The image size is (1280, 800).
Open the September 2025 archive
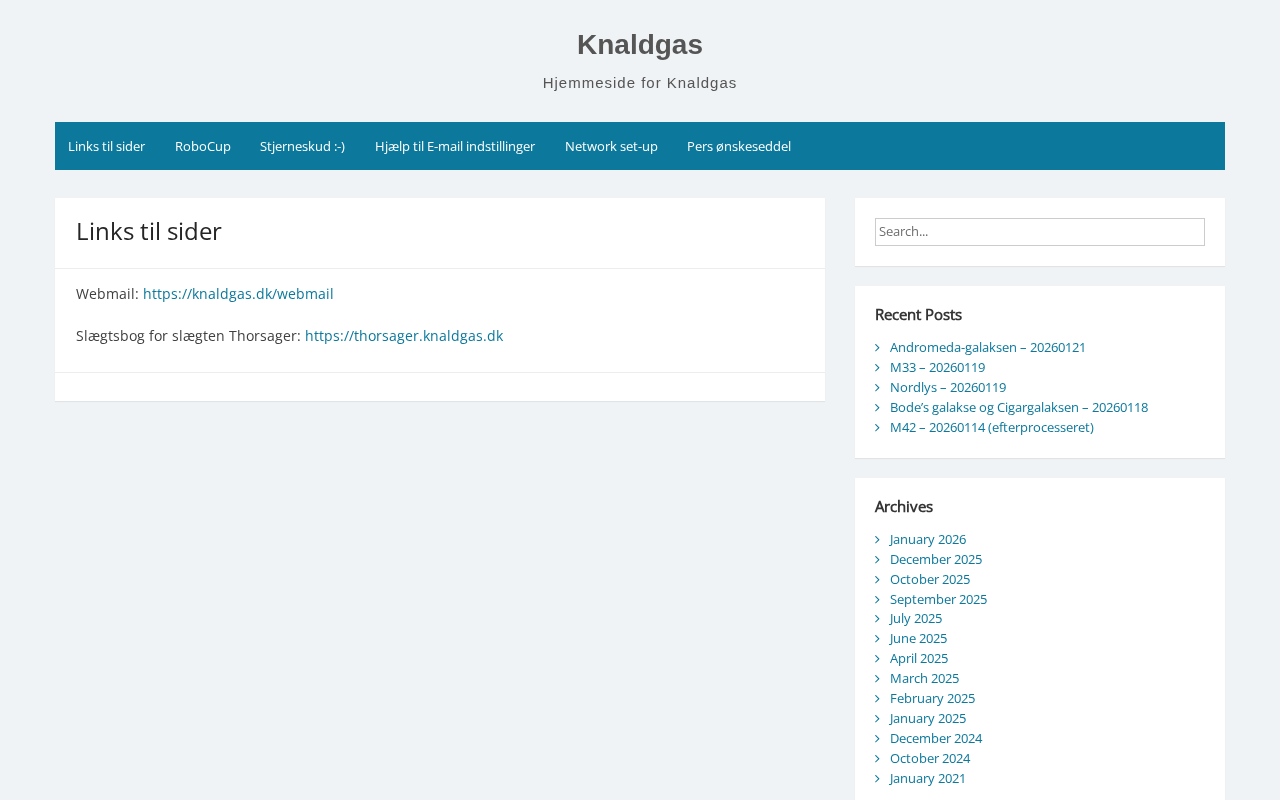(x=938, y=599)
